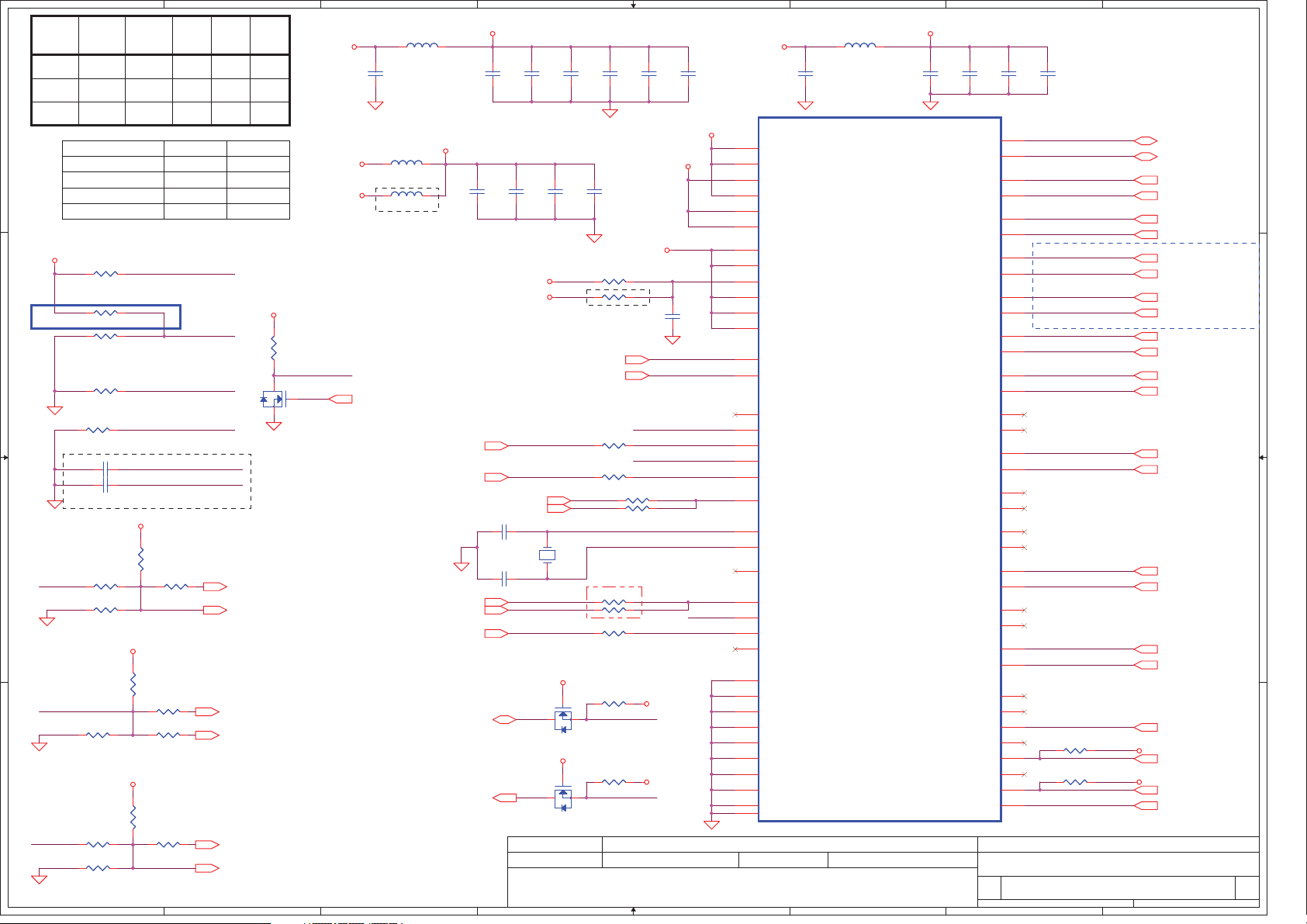Select the crystal oscillator symbol

(547, 555)
